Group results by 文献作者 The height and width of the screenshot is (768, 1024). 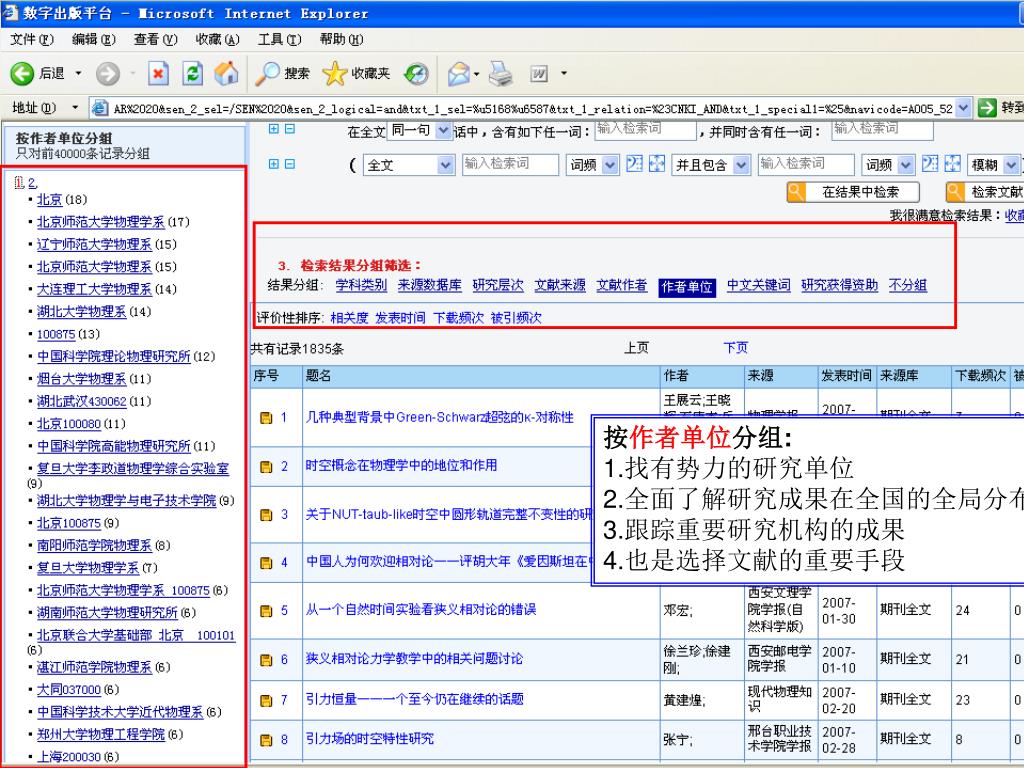[622, 285]
